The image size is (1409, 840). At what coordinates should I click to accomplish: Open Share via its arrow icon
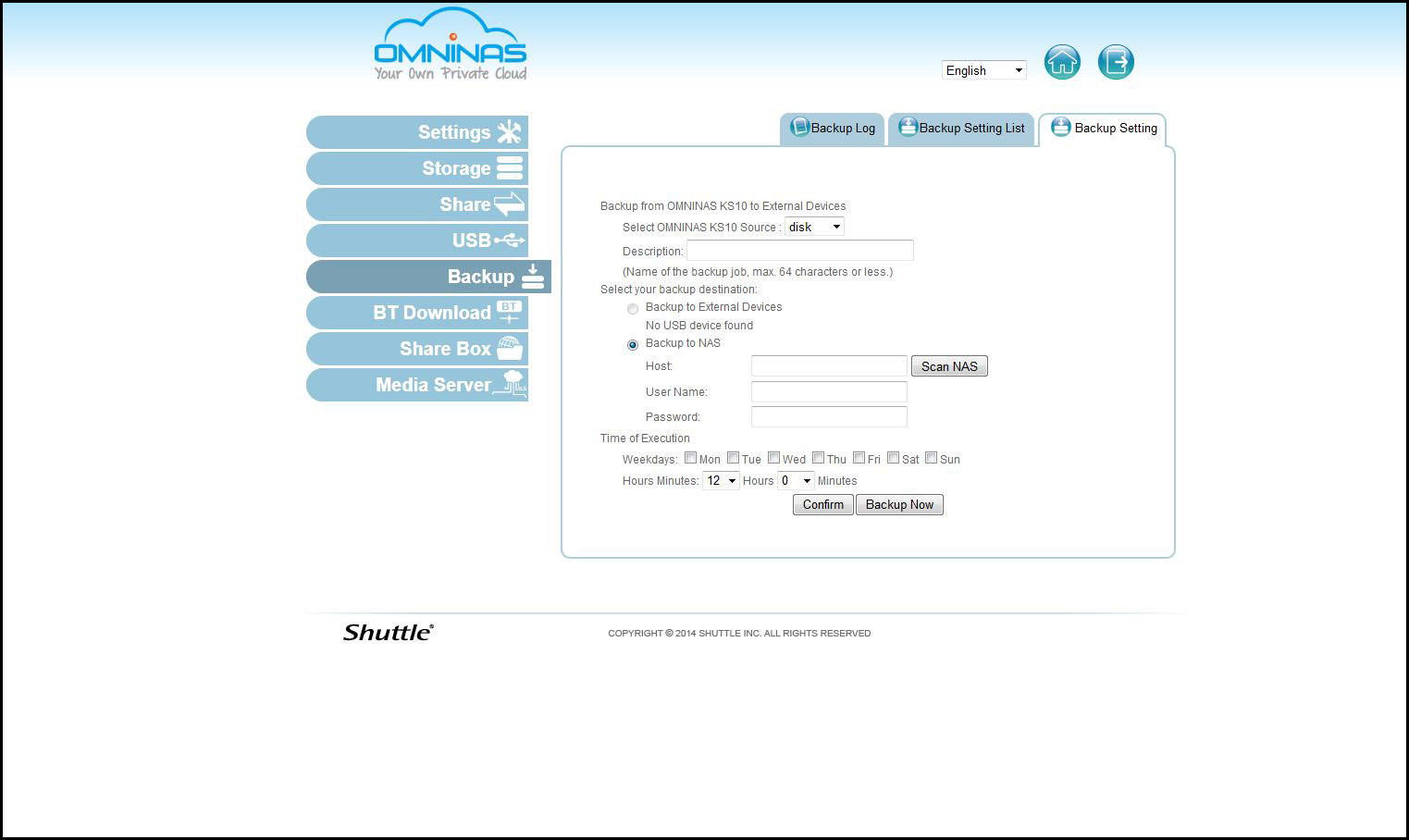[510, 204]
